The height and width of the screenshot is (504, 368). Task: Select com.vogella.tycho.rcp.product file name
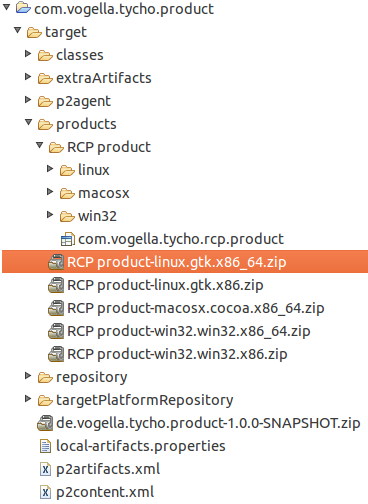click(x=181, y=240)
